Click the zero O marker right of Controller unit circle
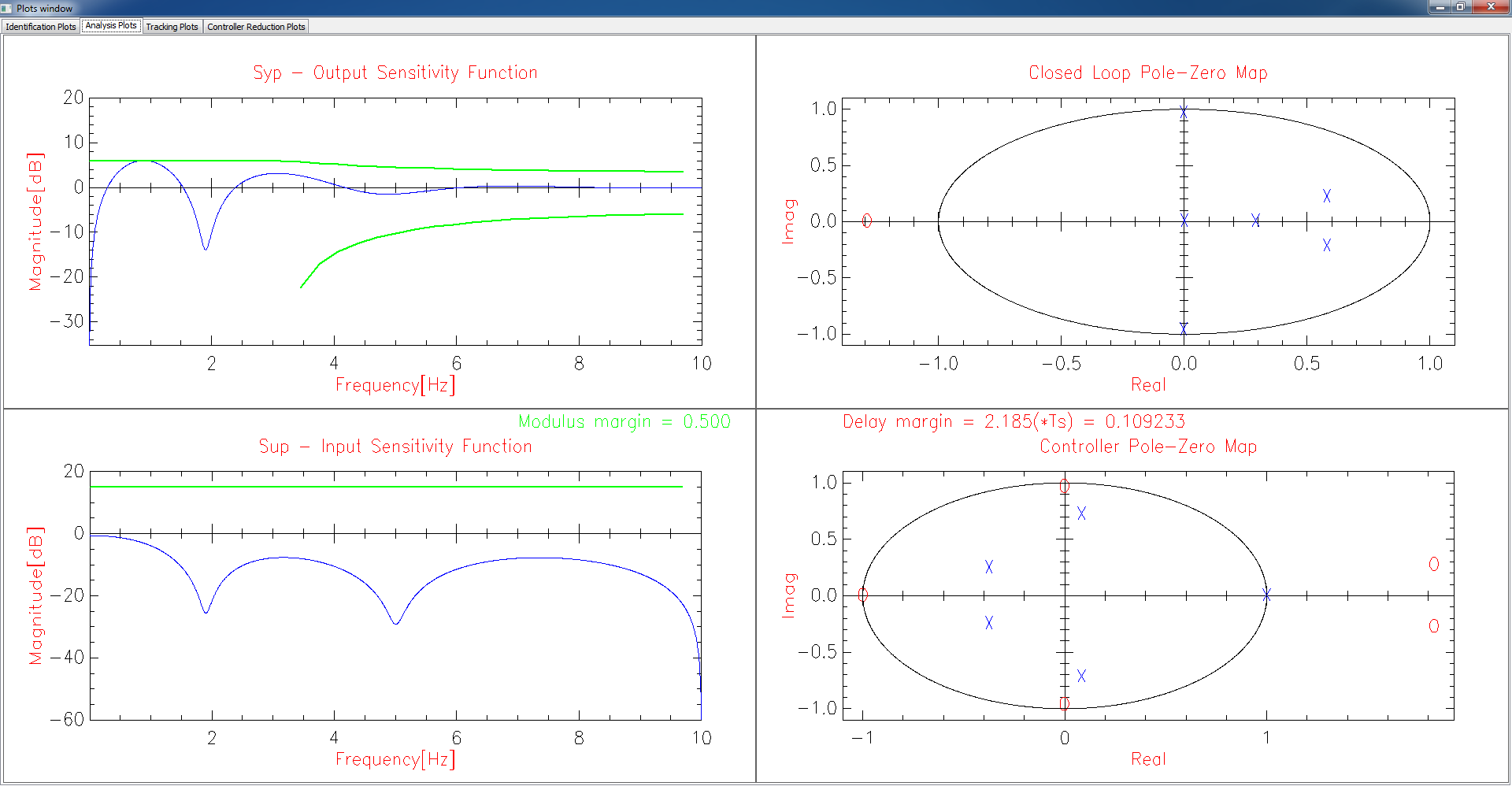This screenshot has height=786, width=1512. pos(1433,565)
